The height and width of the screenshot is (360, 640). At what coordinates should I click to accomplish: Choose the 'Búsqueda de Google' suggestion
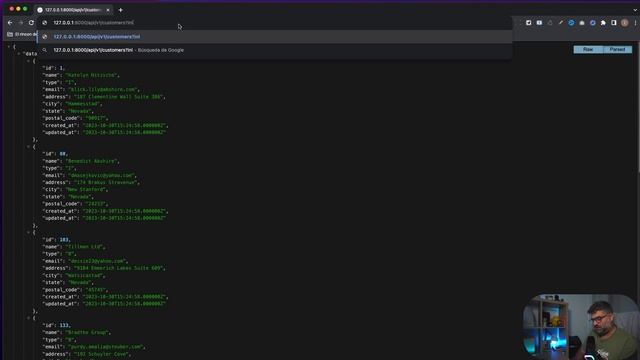(275, 50)
